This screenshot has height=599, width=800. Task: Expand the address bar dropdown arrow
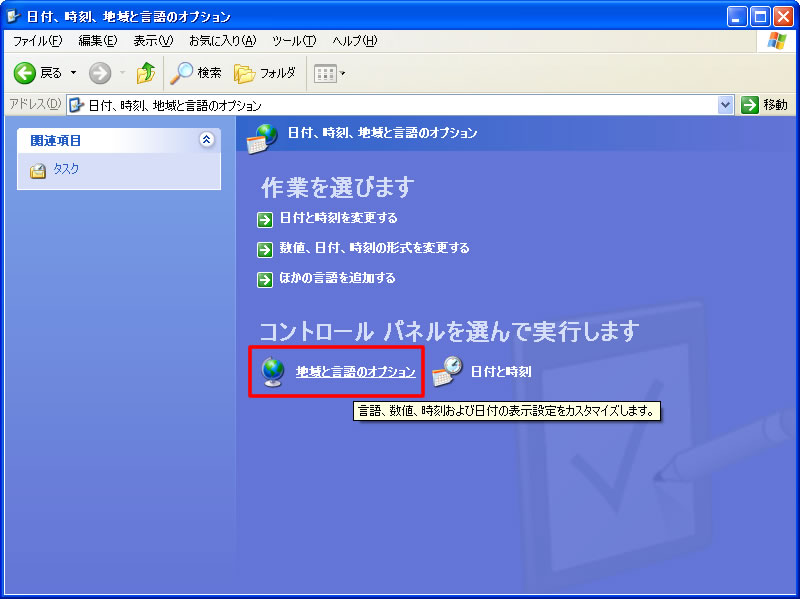coord(725,105)
